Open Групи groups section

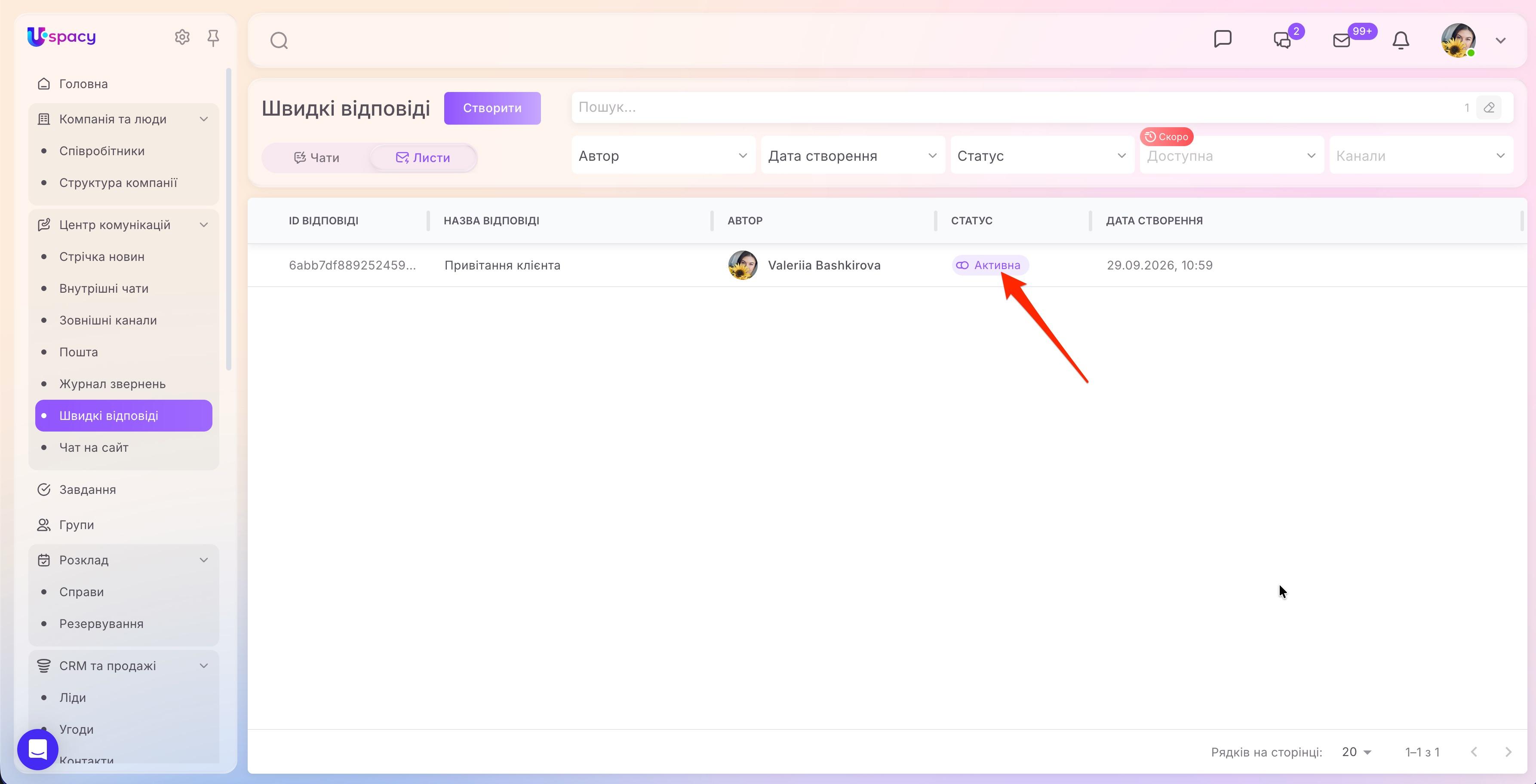click(76, 525)
